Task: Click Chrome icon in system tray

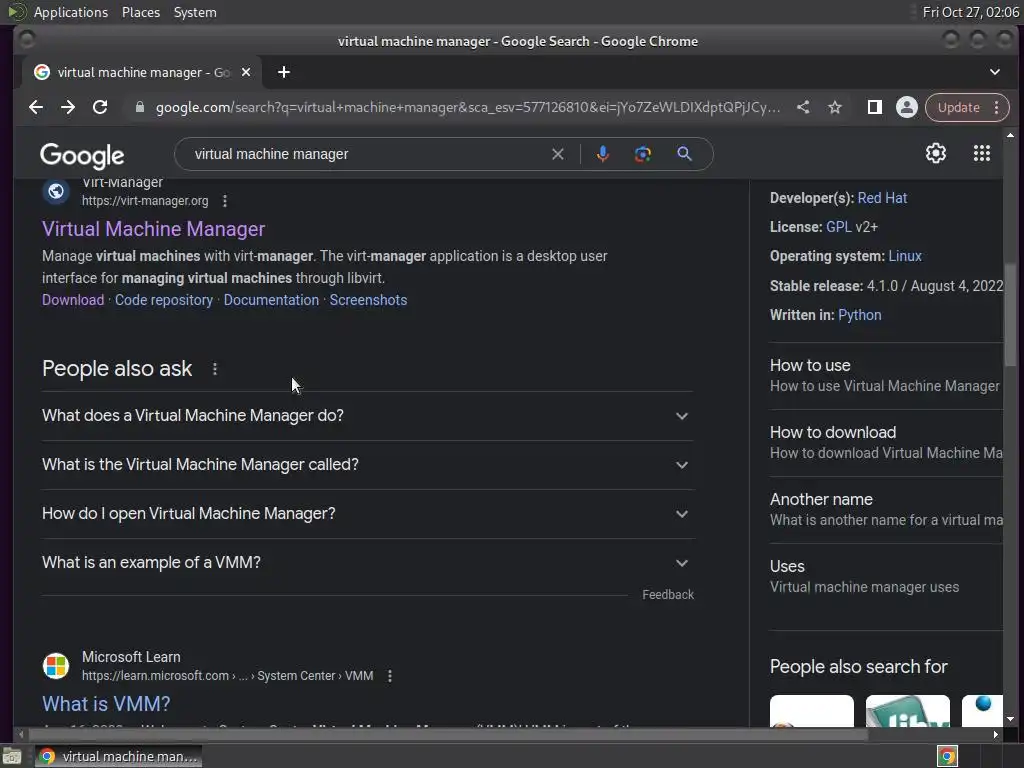Action: tap(947, 756)
